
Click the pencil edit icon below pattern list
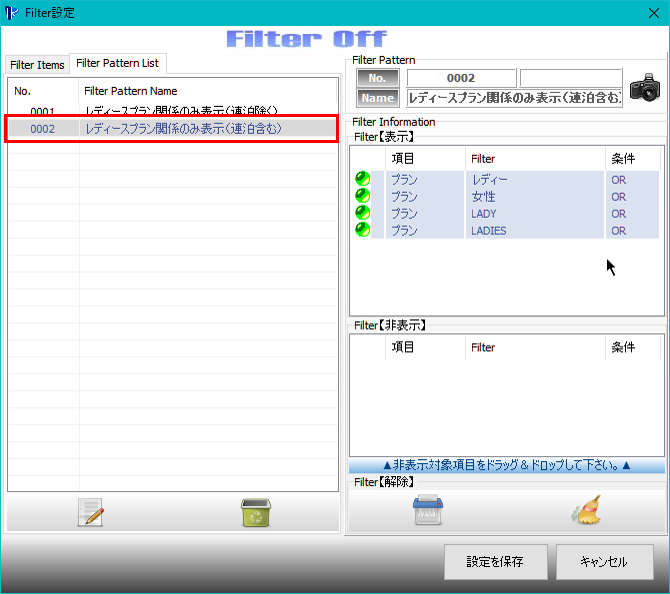click(x=91, y=514)
